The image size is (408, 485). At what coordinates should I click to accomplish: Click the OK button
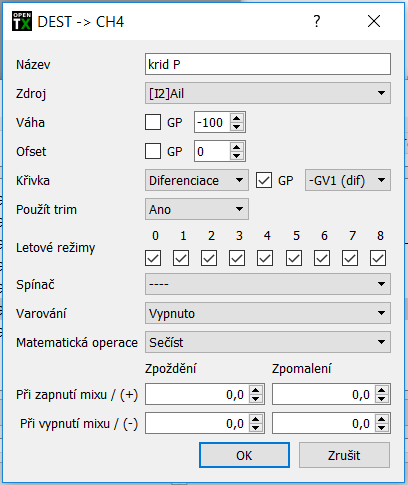244,455
